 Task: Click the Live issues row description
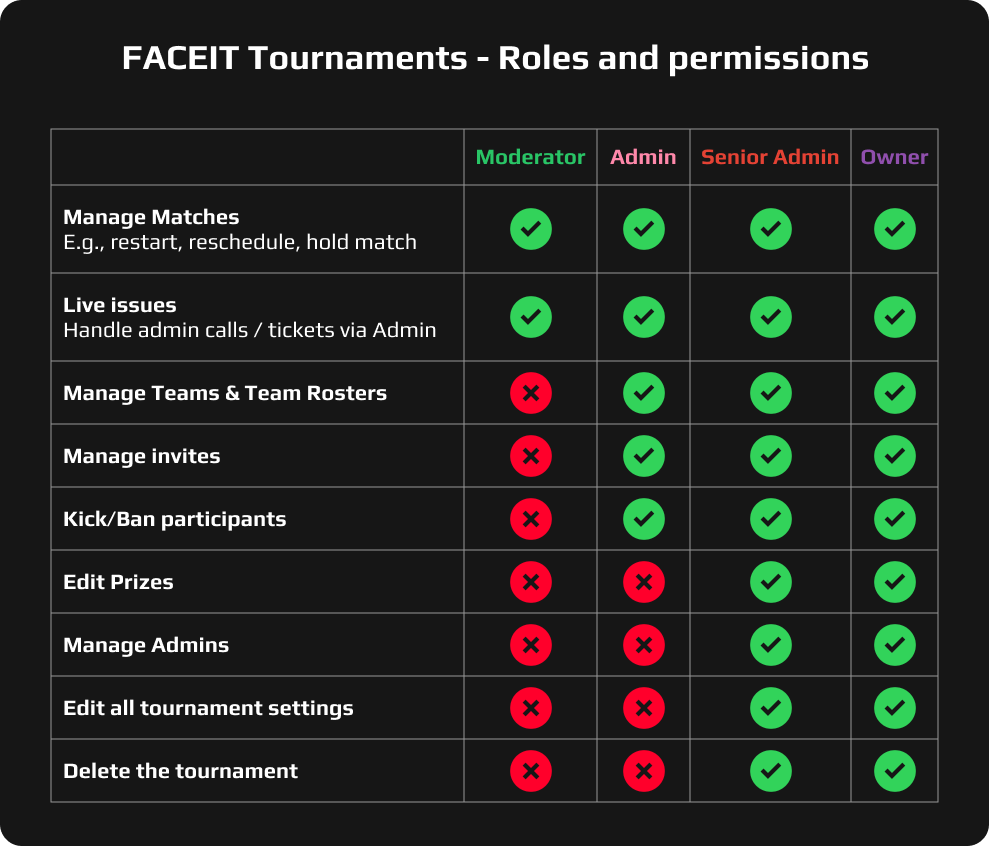point(250,330)
